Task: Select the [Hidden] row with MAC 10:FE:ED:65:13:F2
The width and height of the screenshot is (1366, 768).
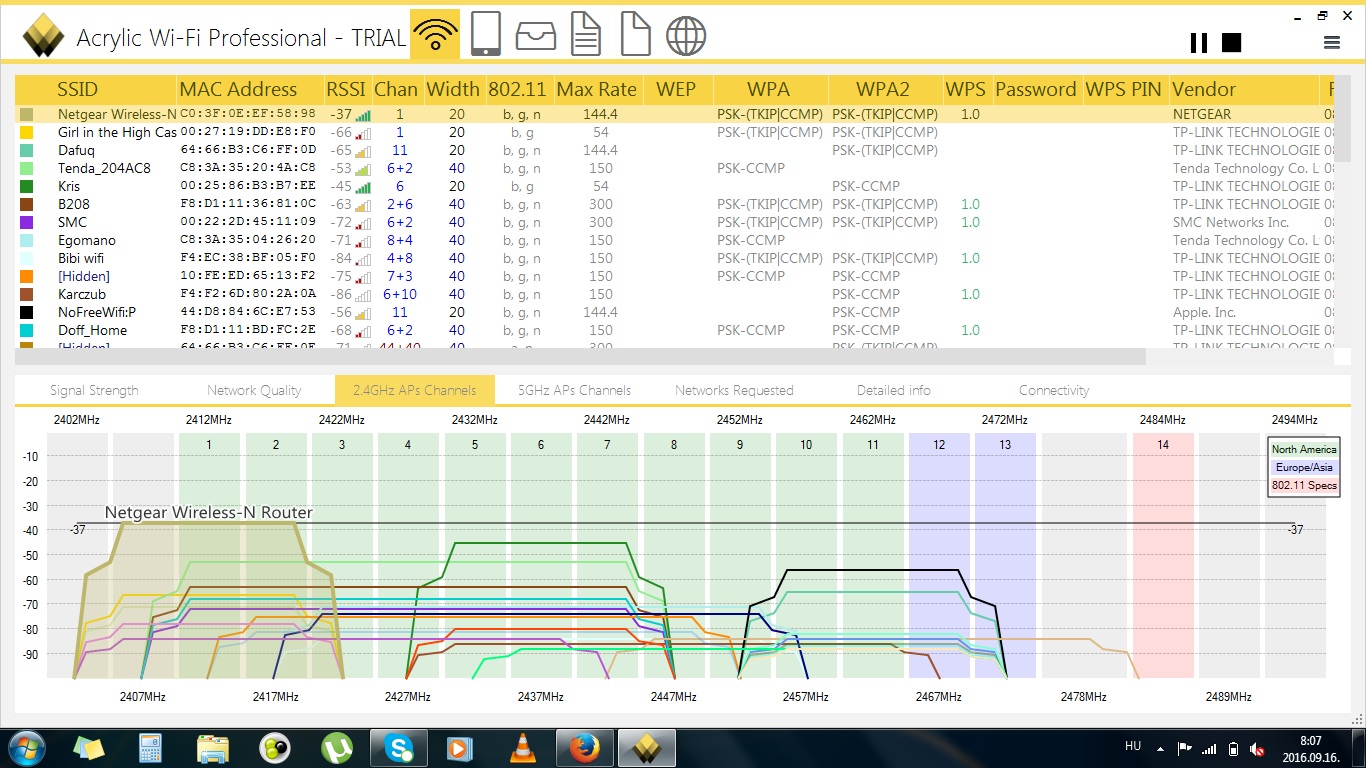Action: 675,276
